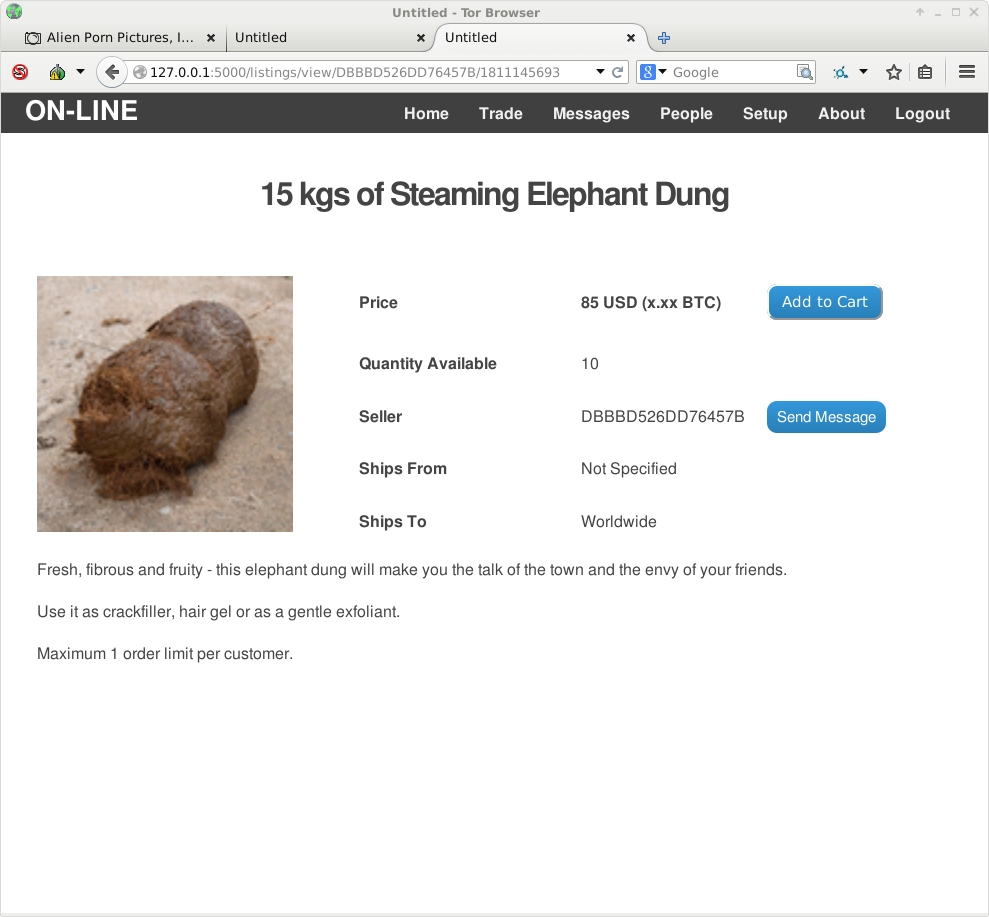Screen dimensions: 989x917
Task: Go back with the back arrow button
Action: pyautogui.click(x=112, y=72)
